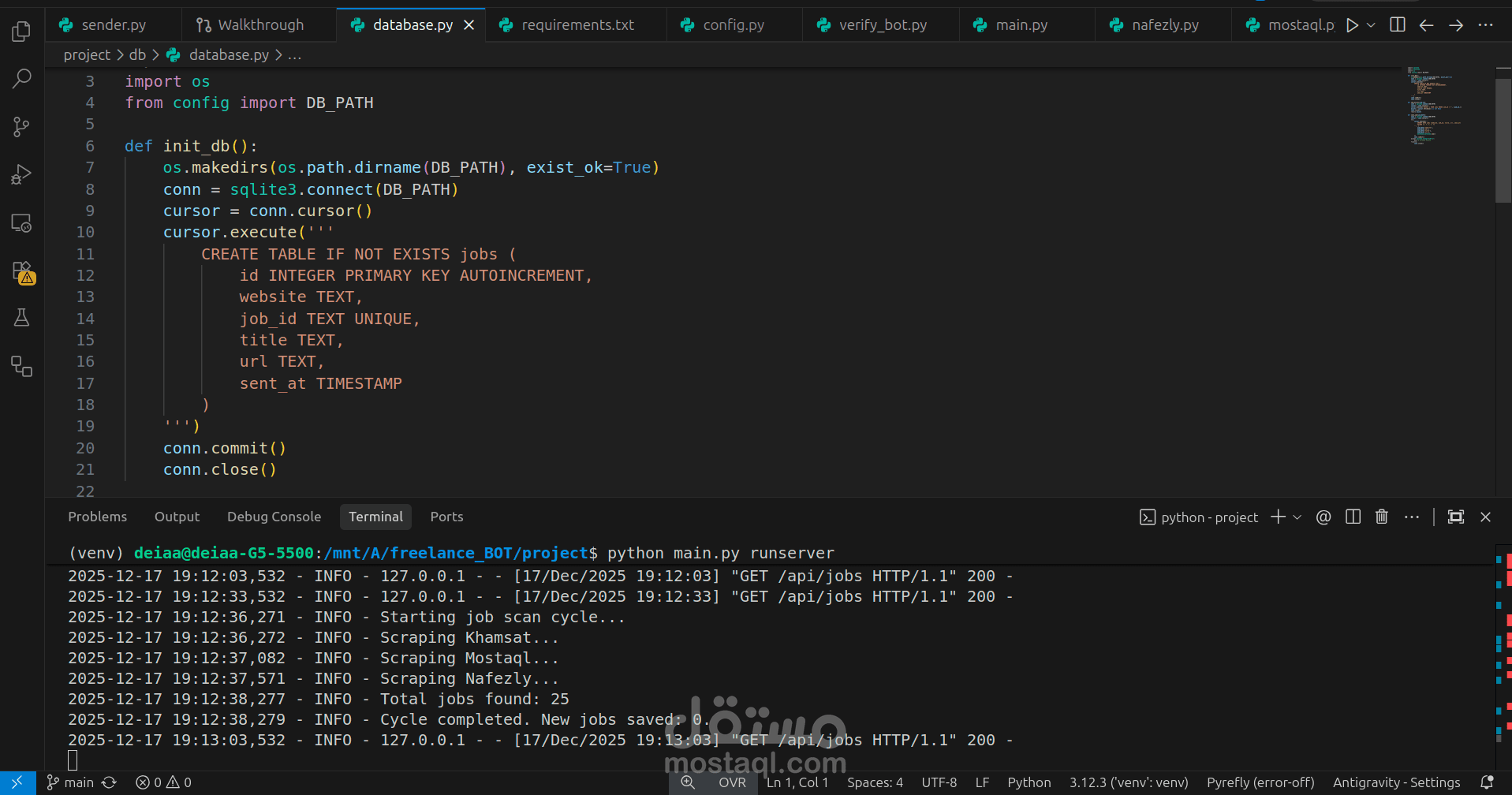
Task: Open the remote window indicator
Action: point(17,782)
